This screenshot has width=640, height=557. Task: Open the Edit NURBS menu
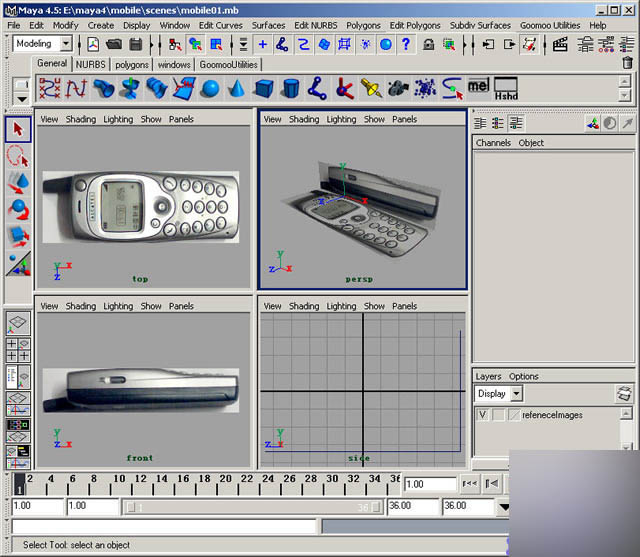pyautogui.click(x=316, y=25)
